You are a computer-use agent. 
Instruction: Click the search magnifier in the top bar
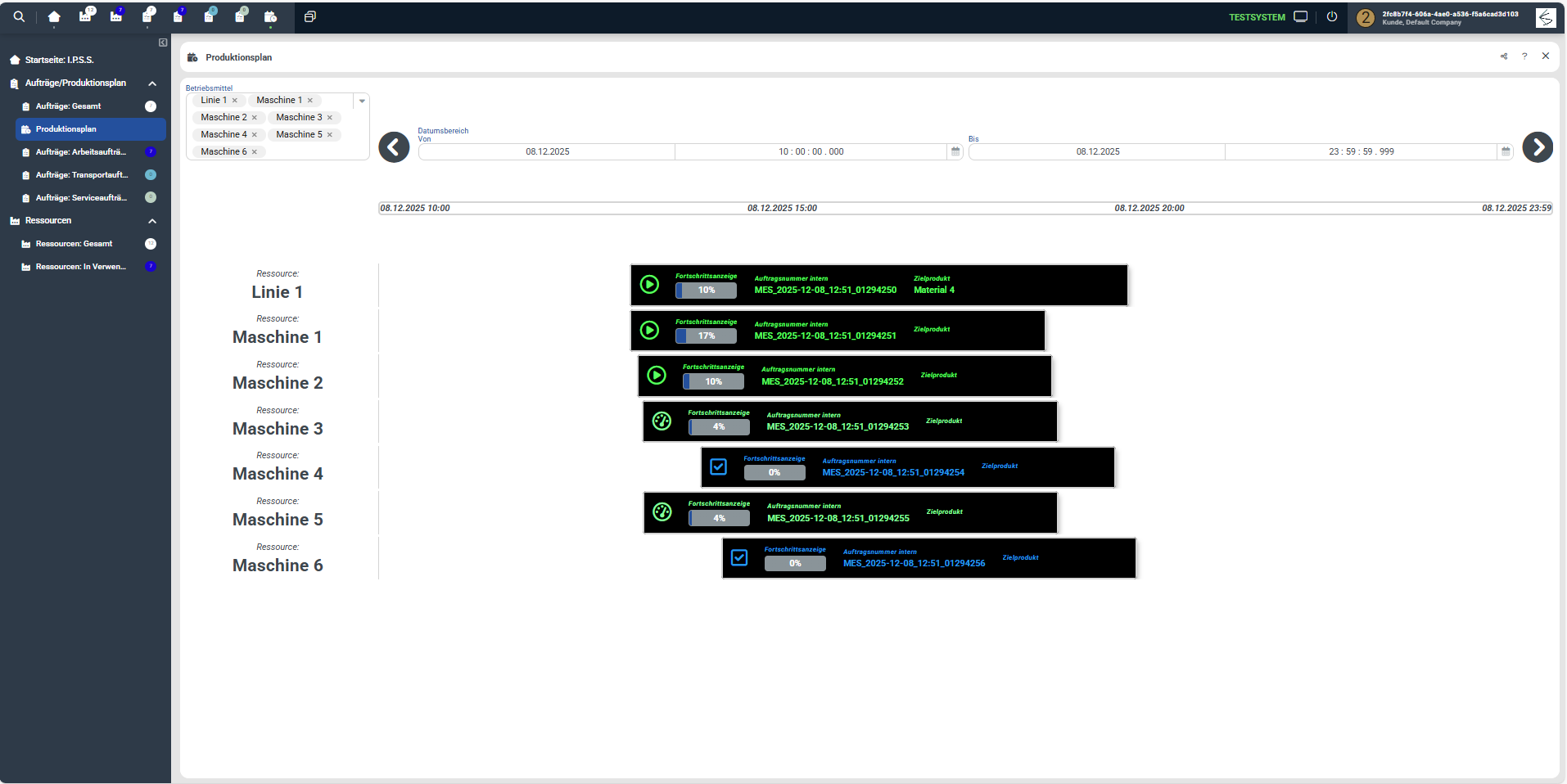click(19, 16)
